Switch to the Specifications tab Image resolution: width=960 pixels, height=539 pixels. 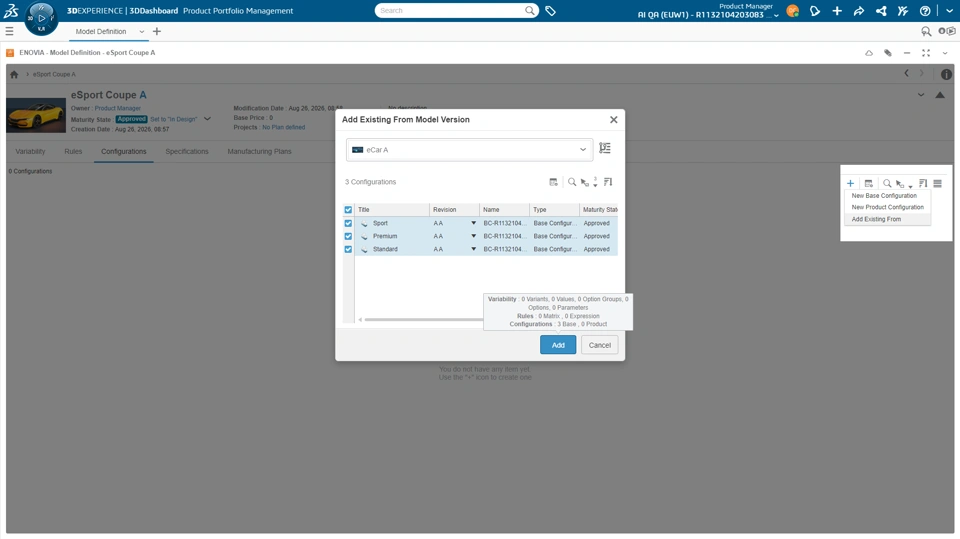[x=187, y=151]
